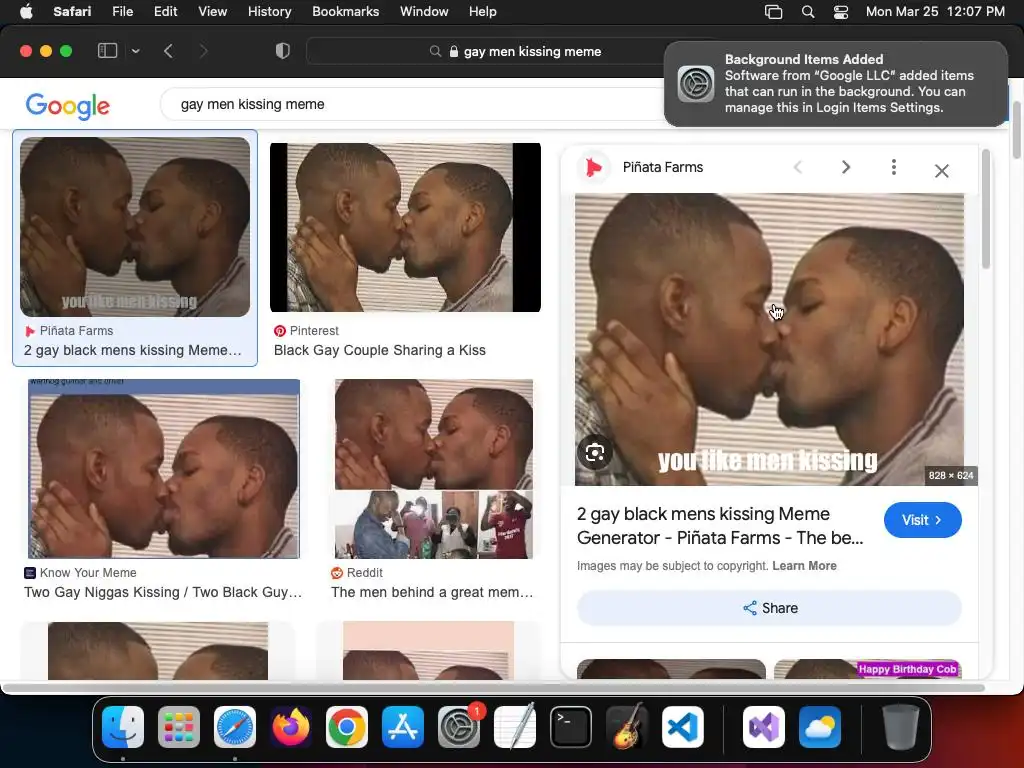Open Terminal from the Dock

tap(571, 727)
